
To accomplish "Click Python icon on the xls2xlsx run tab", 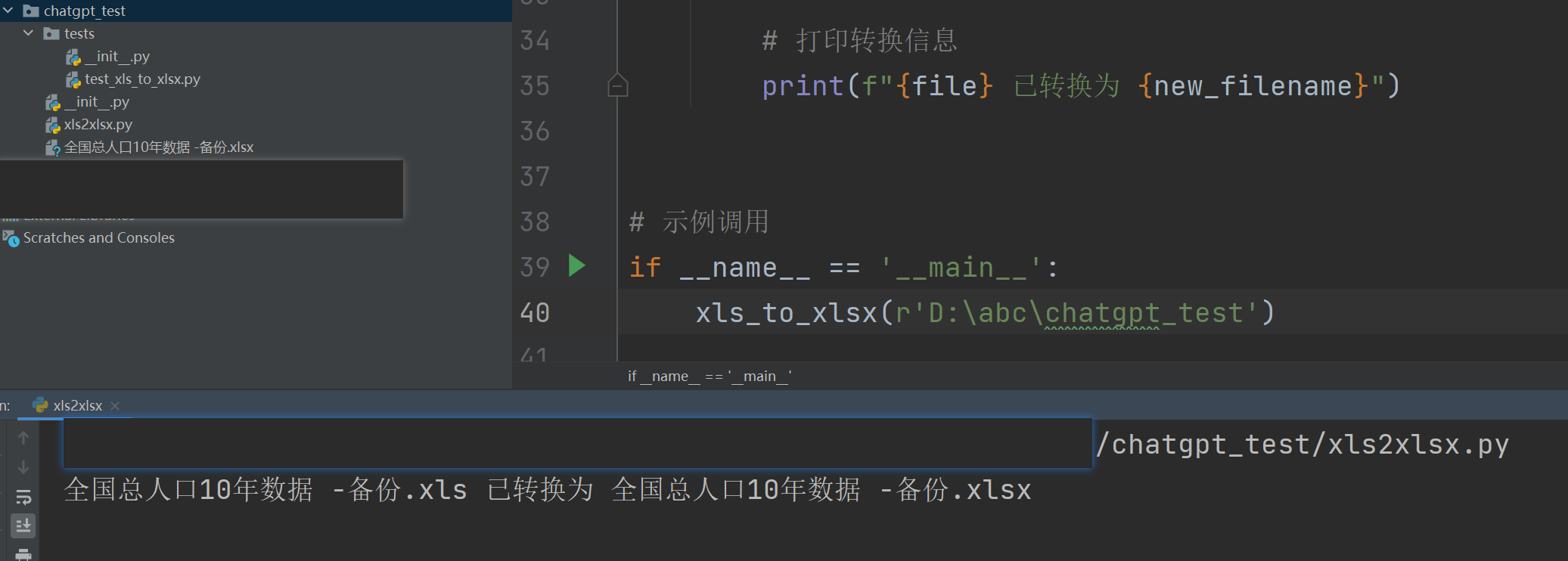I will [40, 405].
